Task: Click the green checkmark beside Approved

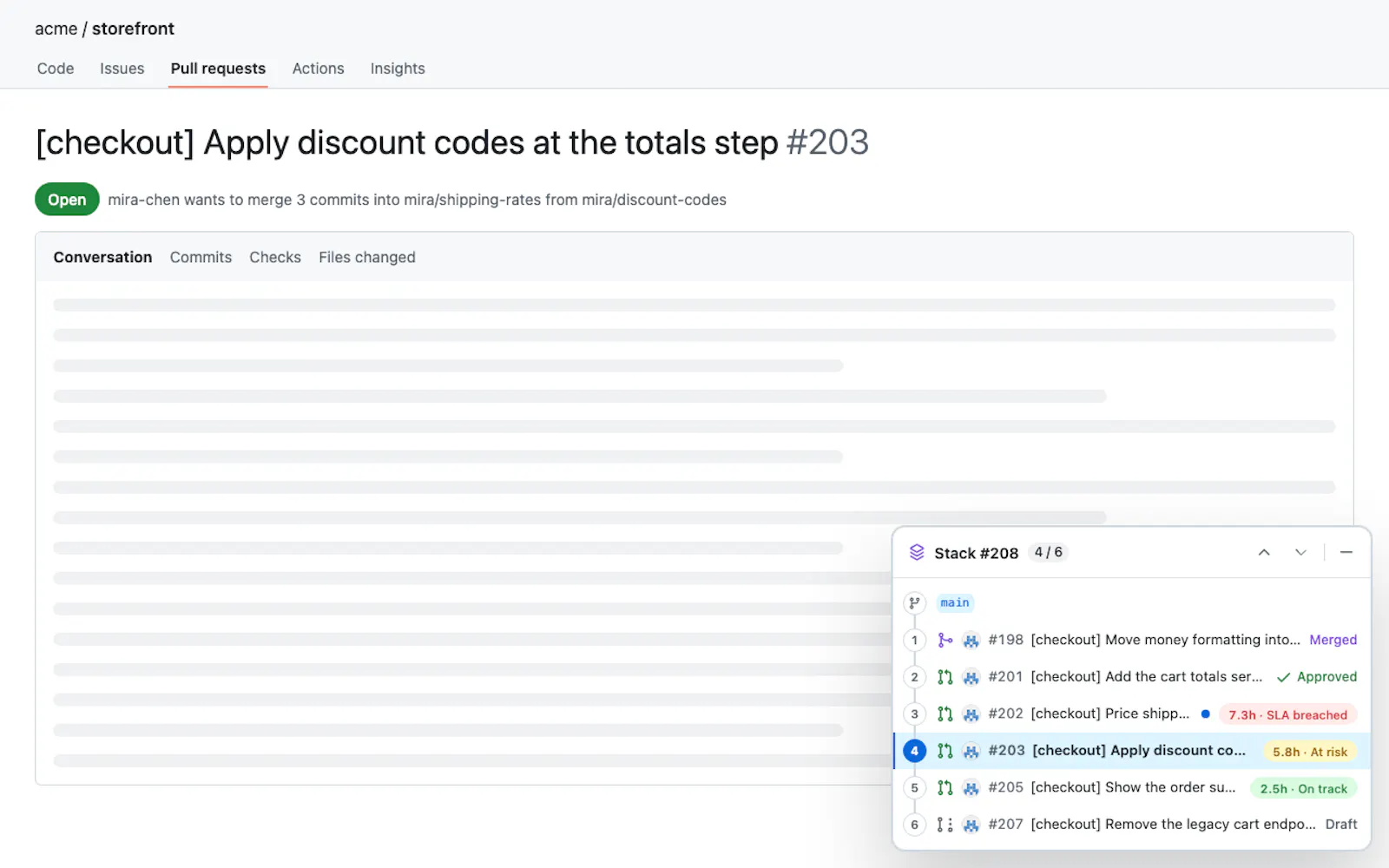Action: pyautogui.click(x=1283, y=677)
